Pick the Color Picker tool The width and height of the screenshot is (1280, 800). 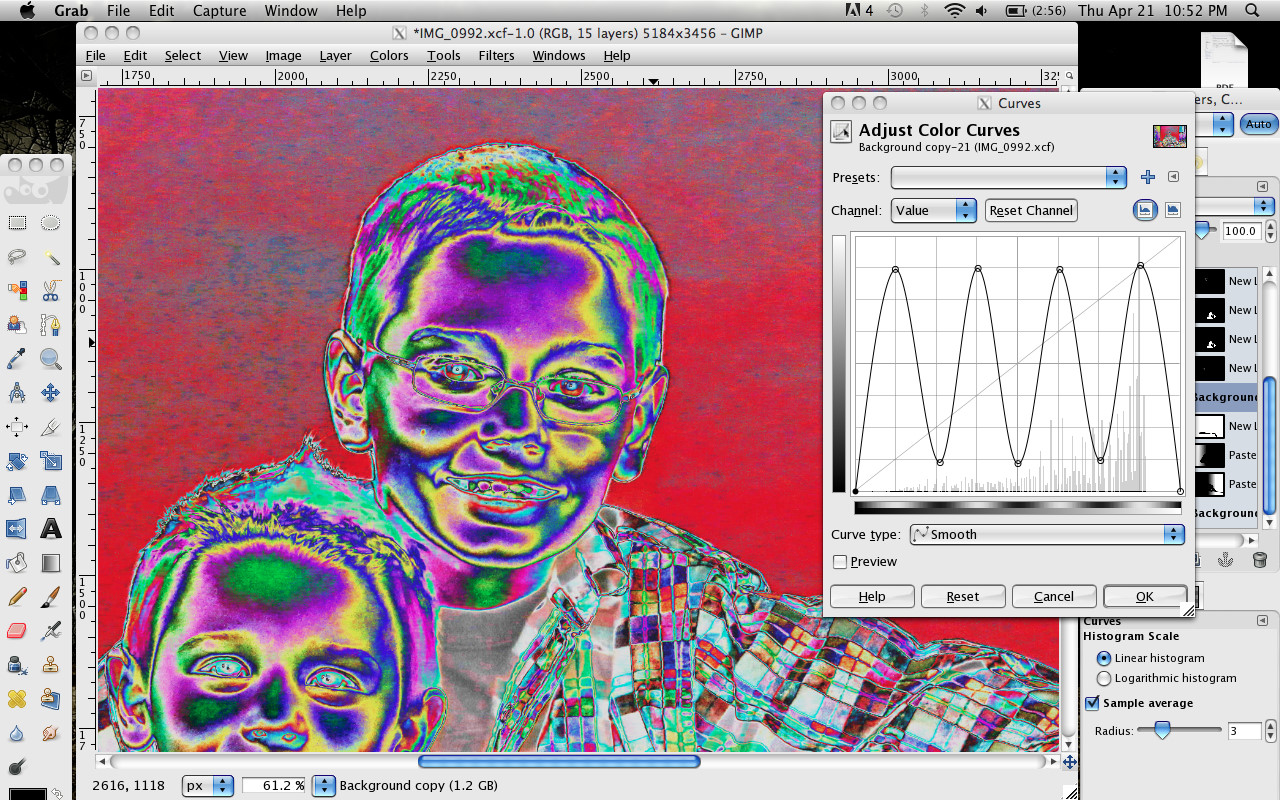pos(16,358)
